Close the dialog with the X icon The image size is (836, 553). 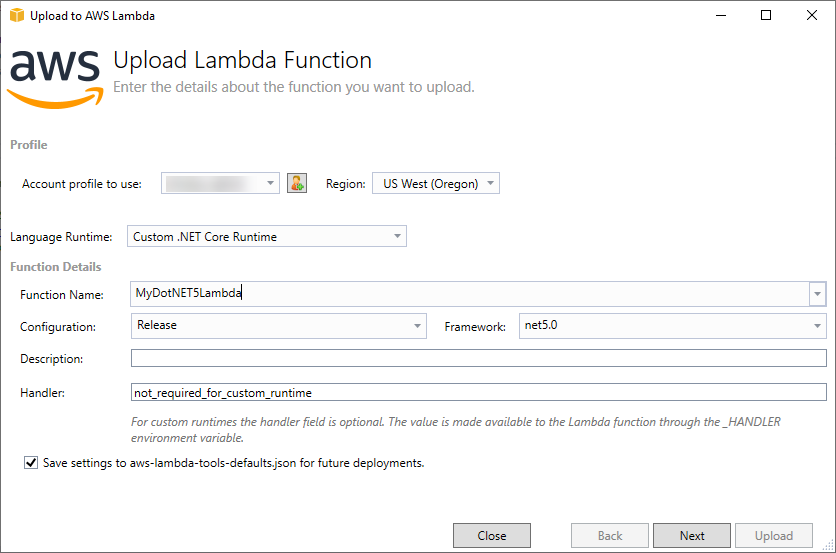(811, 15)
